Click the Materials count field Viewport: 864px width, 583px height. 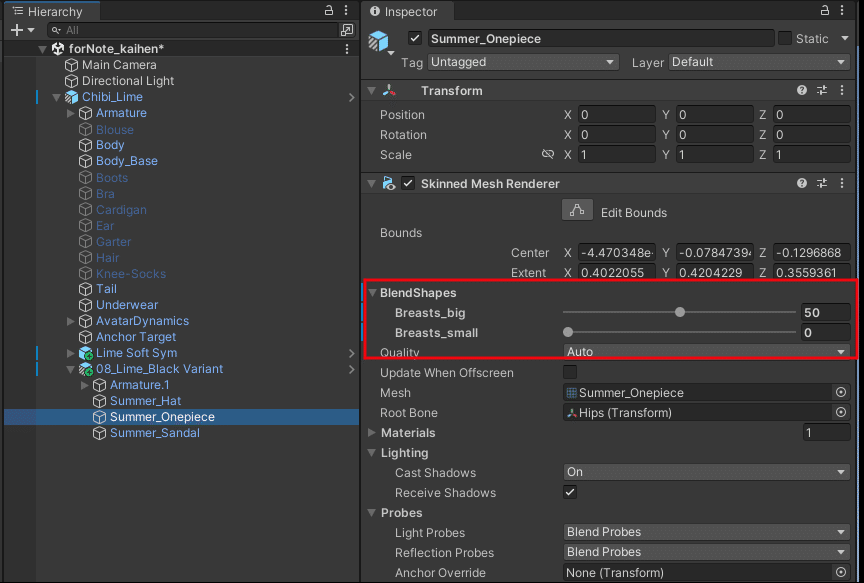(826, 433)
